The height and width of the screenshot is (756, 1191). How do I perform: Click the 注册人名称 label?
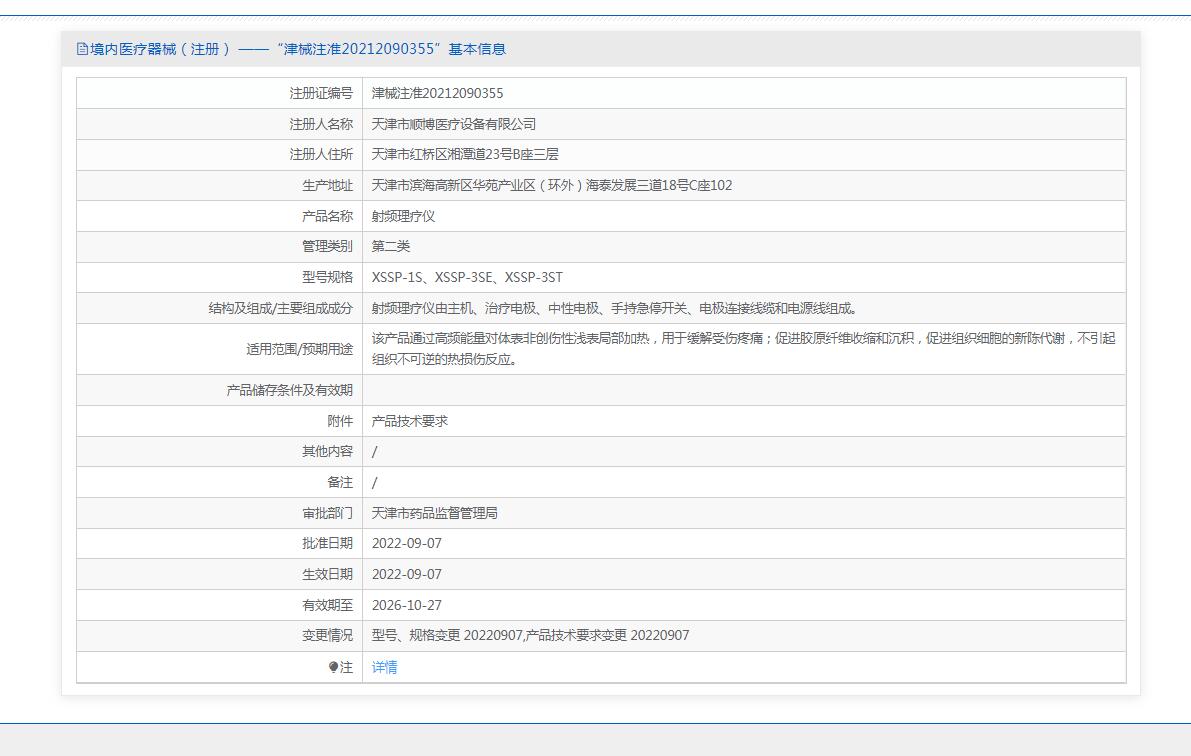pyautogui.click(x=321, y=124)
